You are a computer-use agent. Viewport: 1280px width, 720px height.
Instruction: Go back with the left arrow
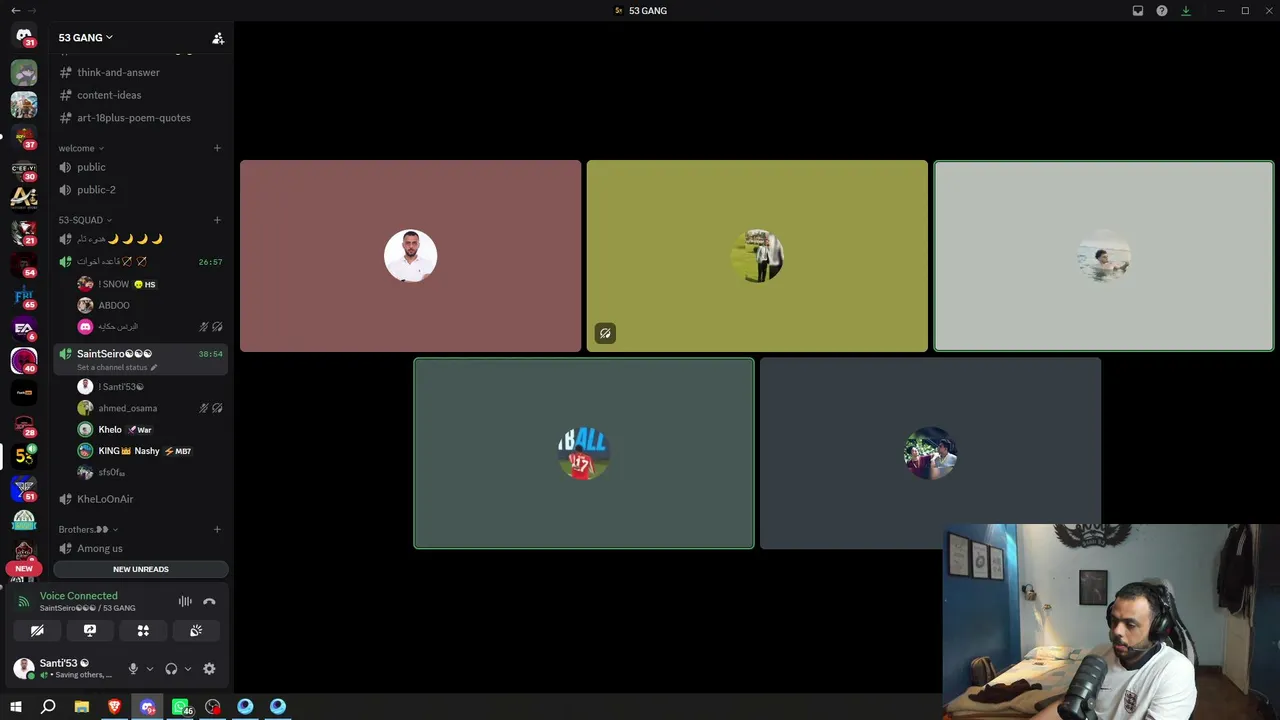(x=15, y=11)
